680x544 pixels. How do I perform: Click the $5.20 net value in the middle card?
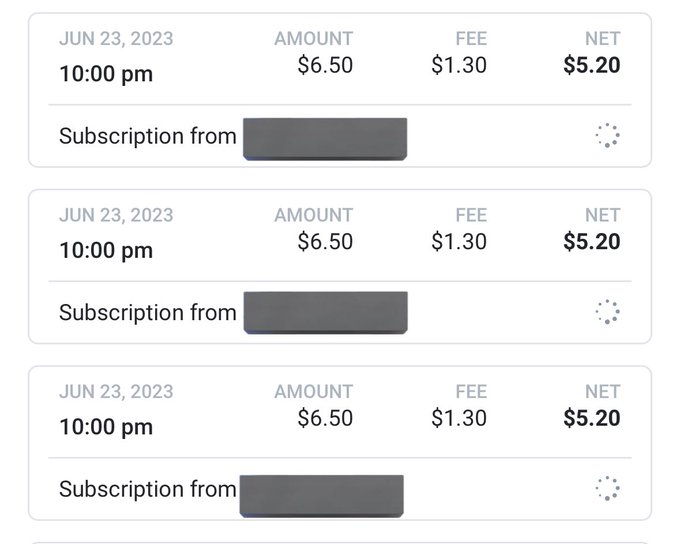592,242
